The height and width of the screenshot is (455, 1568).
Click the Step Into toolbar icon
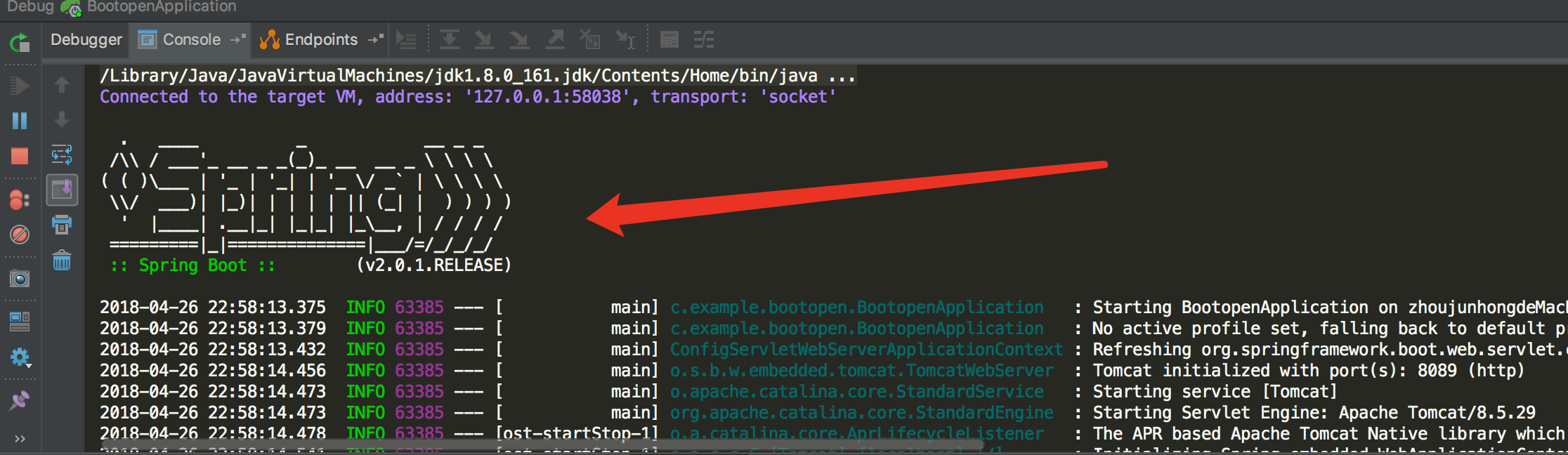484,40
